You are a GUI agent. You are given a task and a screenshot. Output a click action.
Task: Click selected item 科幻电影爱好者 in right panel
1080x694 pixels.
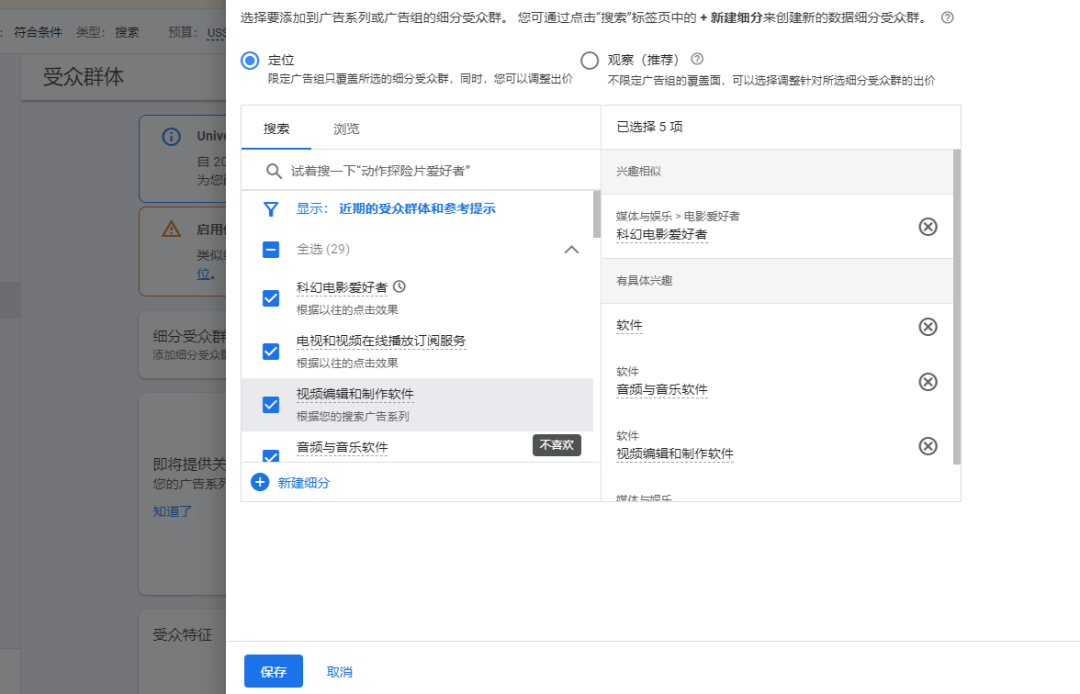(x=661, y=235)
